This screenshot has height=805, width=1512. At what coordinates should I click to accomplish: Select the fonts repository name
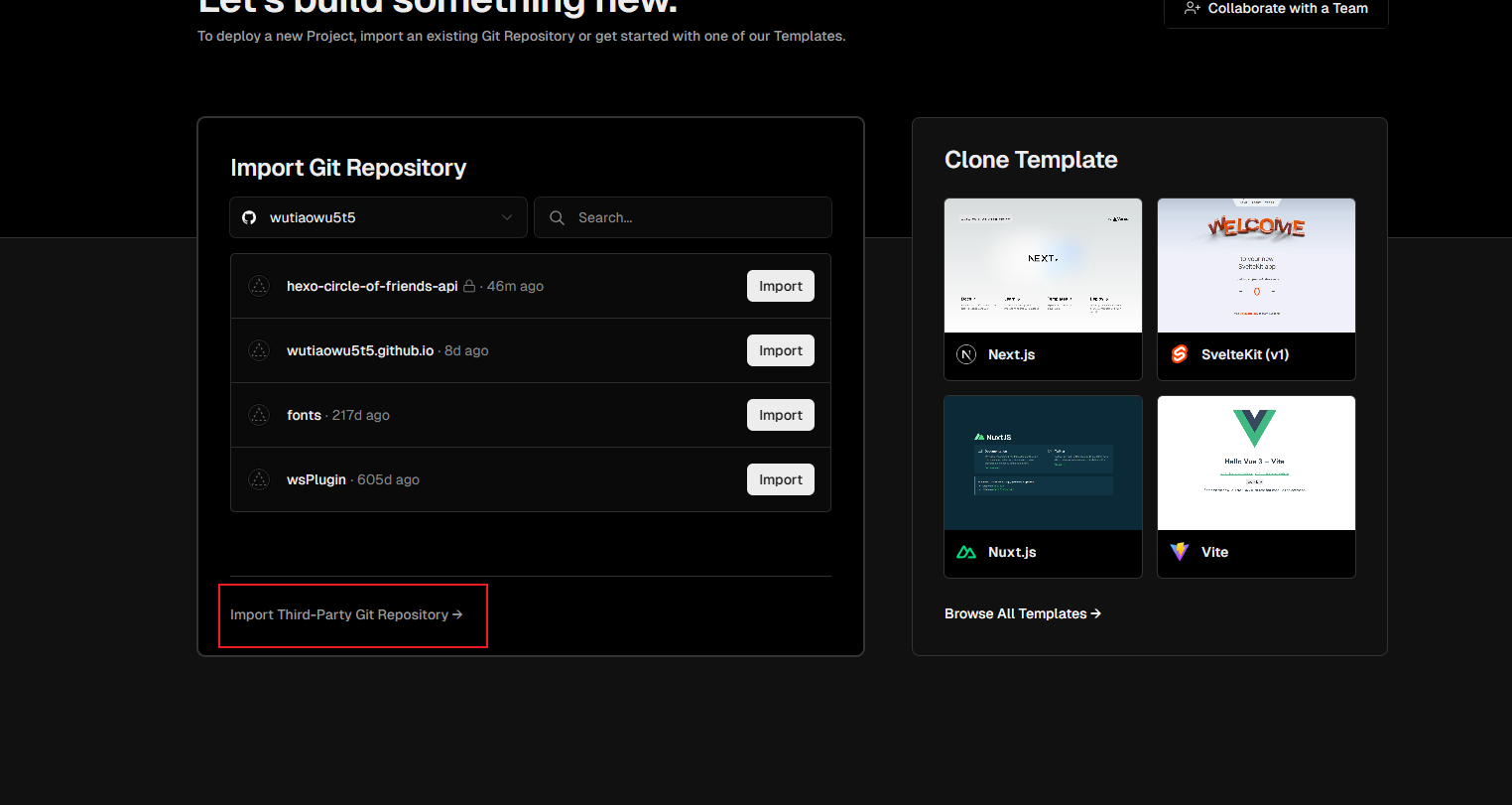point(304,415)
